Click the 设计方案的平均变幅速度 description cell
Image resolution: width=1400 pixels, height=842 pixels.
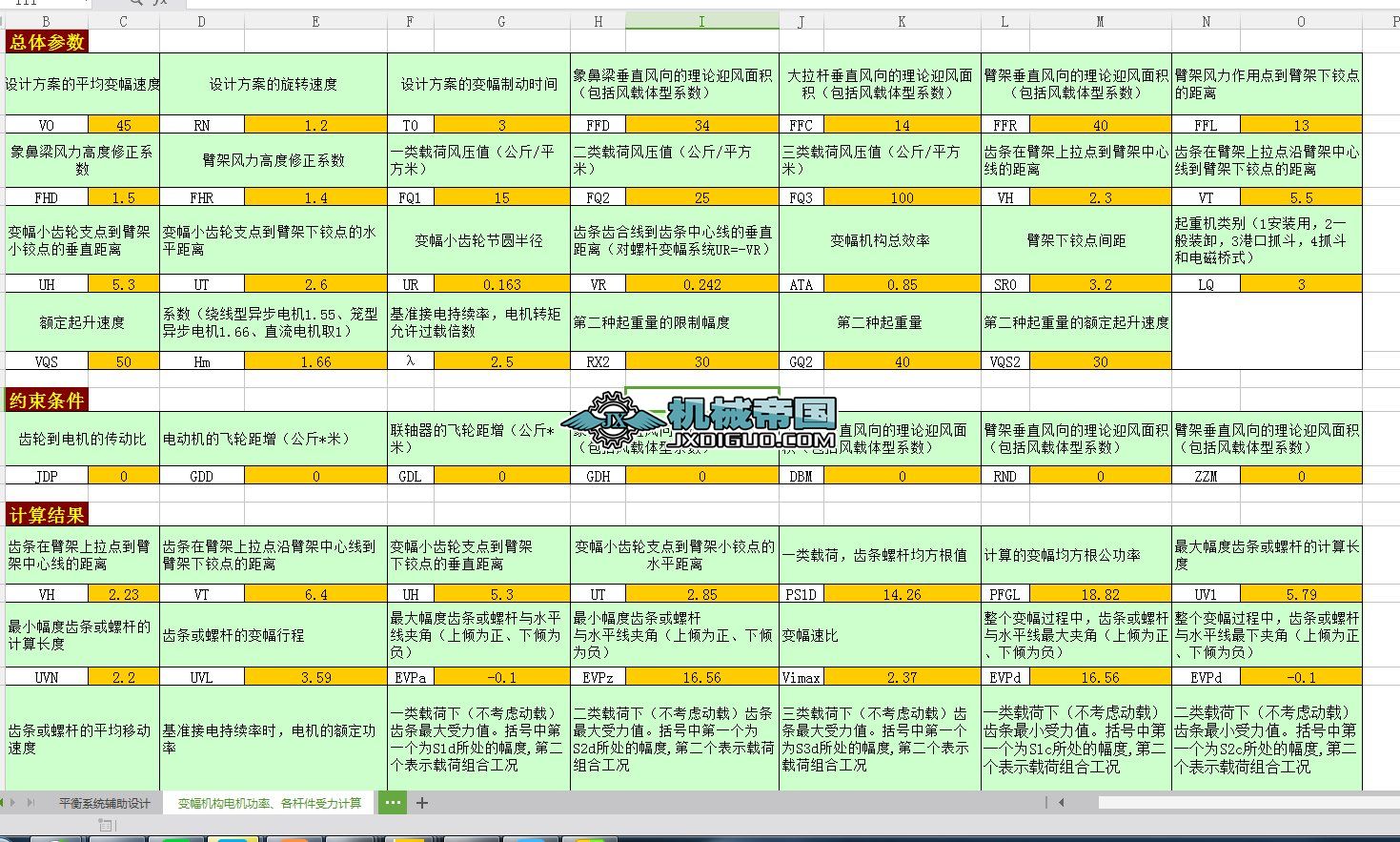(83, 84)
